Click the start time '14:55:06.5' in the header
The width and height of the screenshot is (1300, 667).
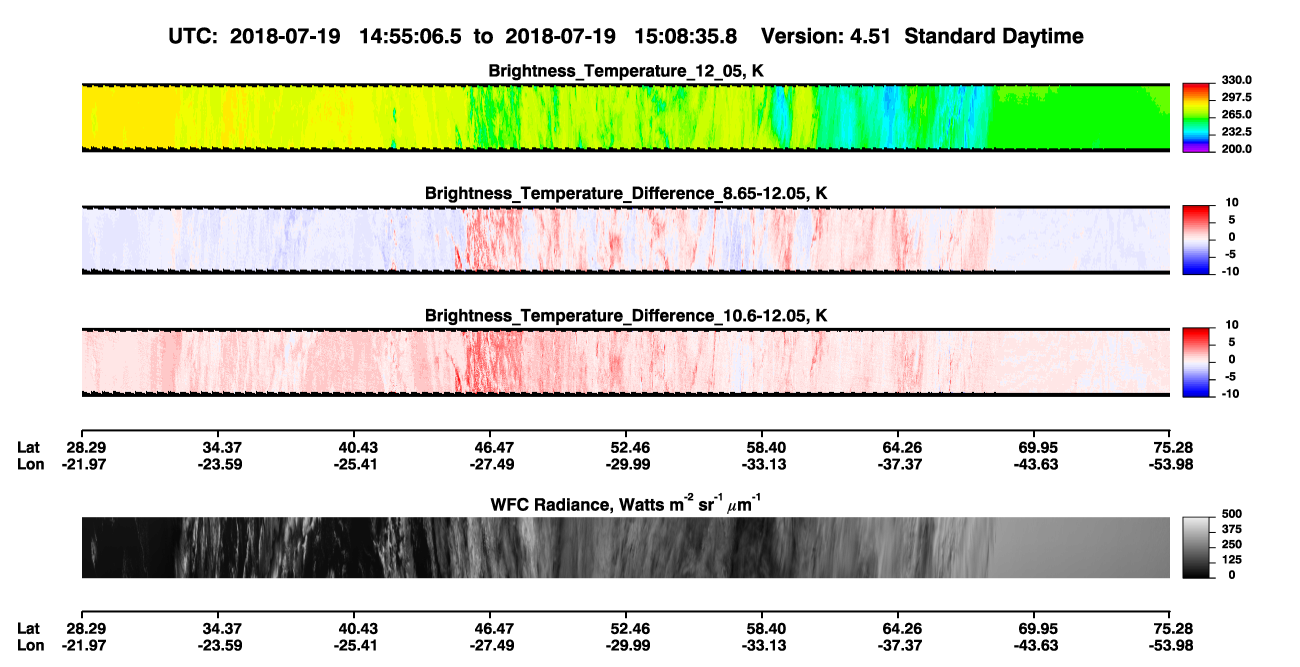[x=412, y=37]
